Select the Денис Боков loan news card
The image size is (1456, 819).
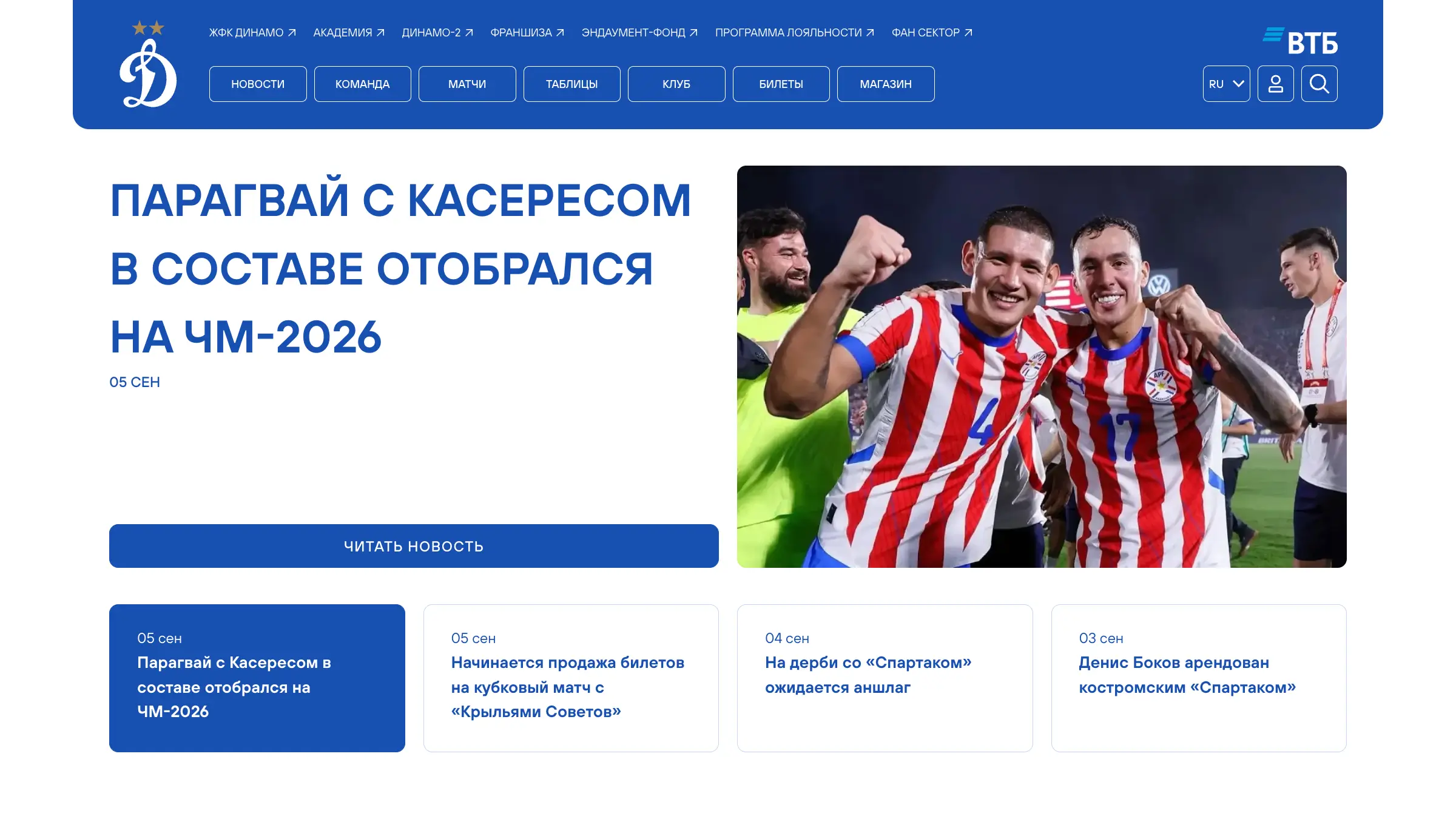click(1199, 678)
